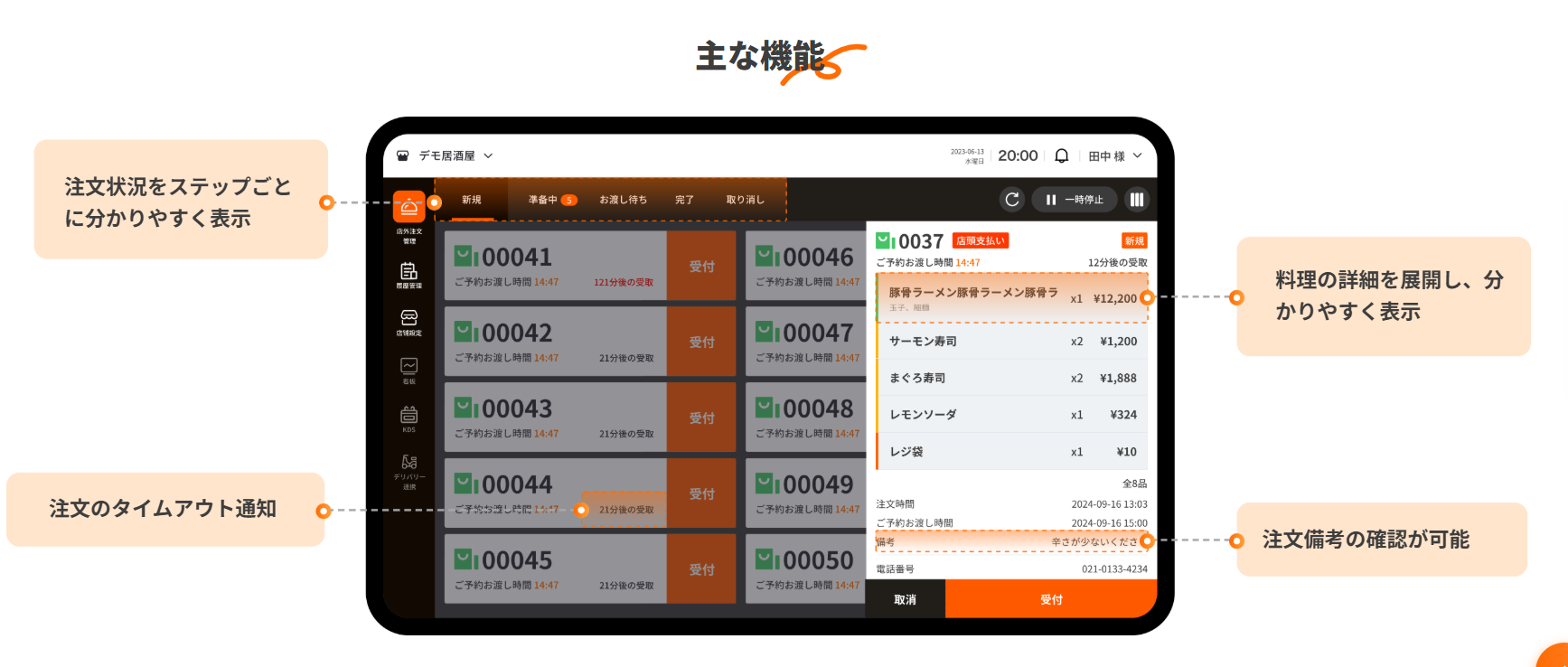Click the green bag icon on order 00041

tap(465, 257)
